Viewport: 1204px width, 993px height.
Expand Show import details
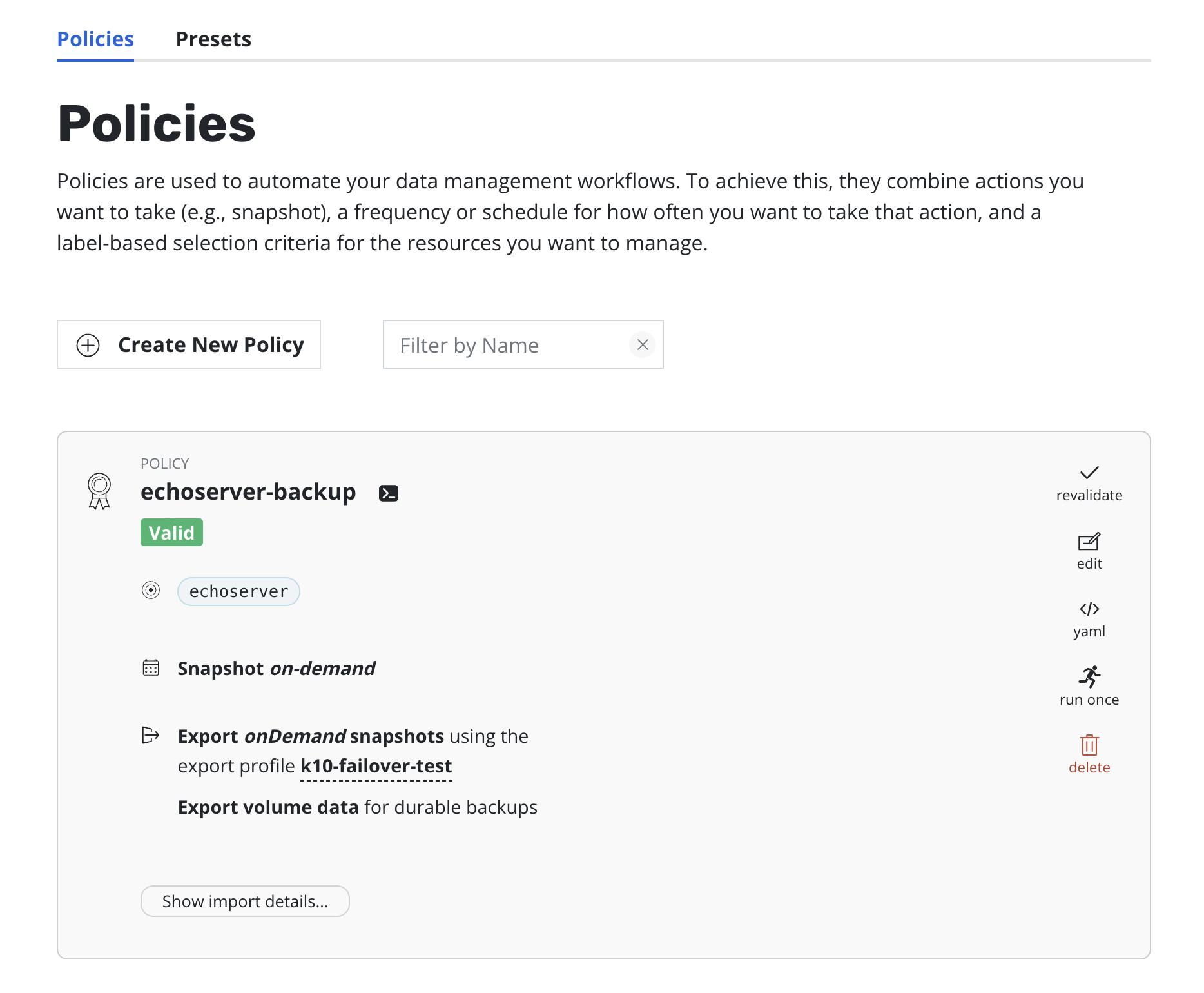pos(245,901)
